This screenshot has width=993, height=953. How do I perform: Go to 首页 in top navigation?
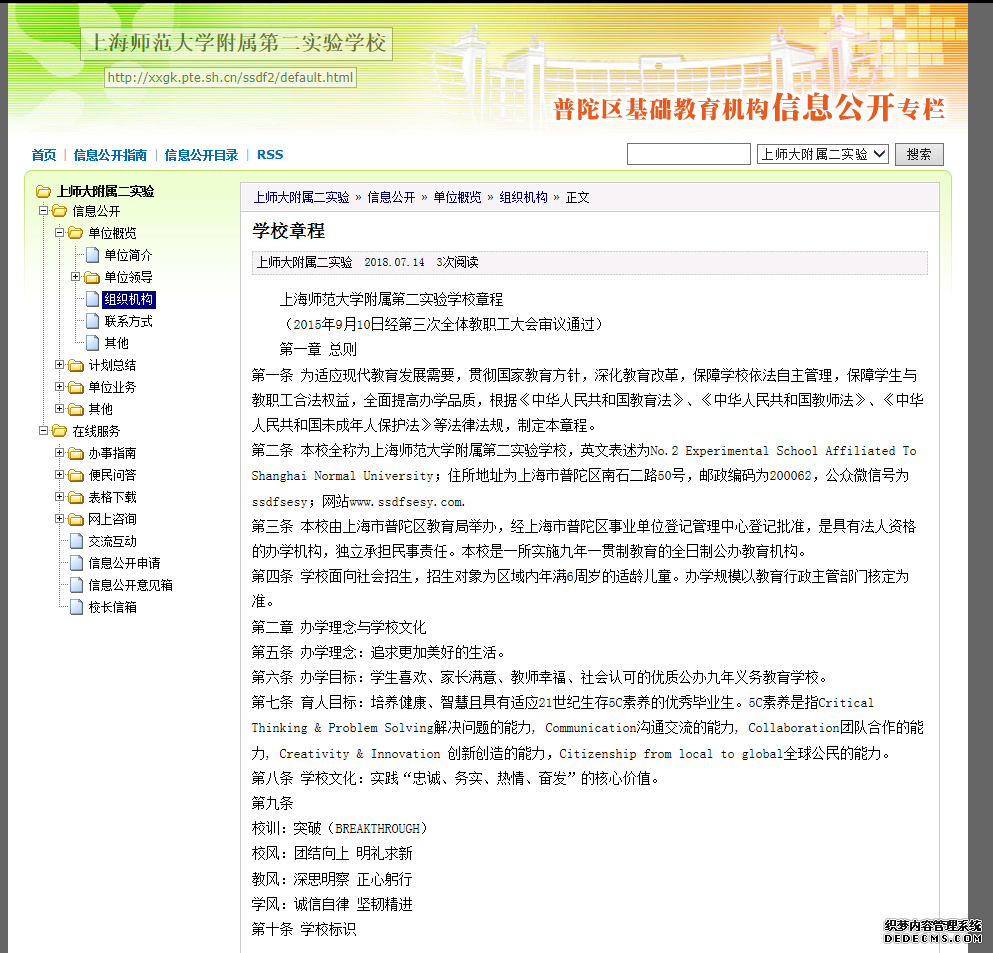coord(44,155)
